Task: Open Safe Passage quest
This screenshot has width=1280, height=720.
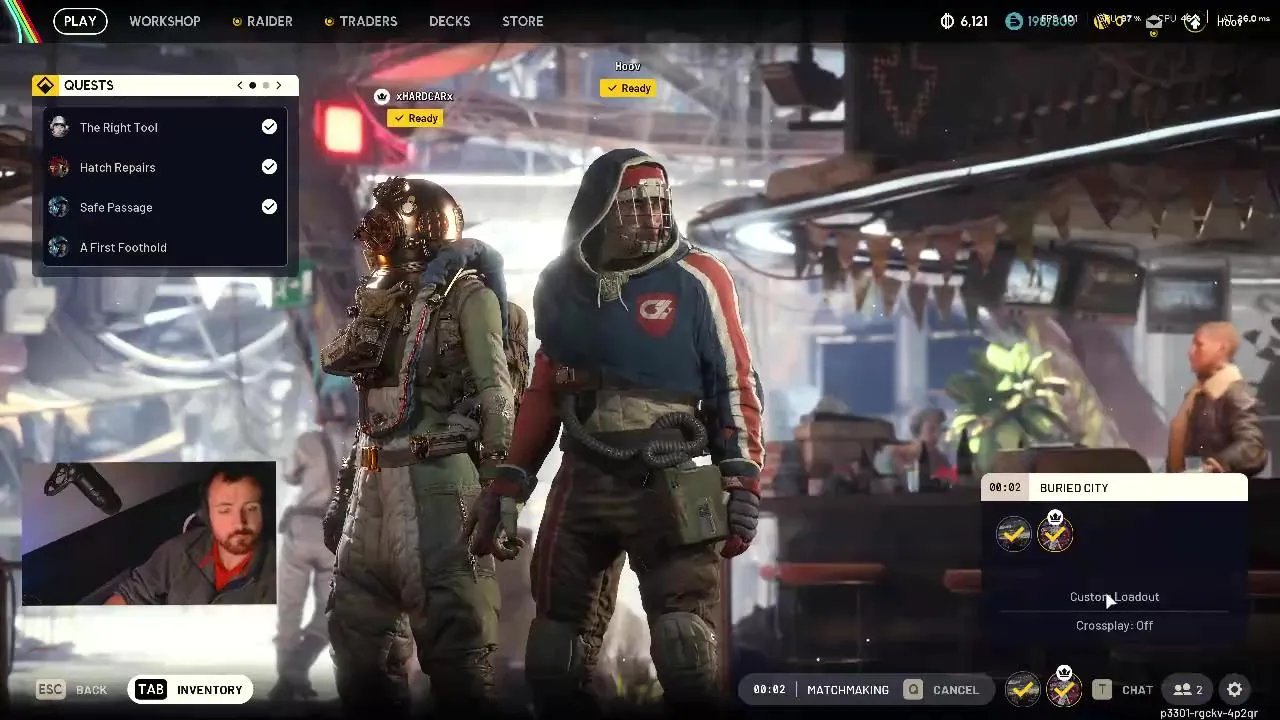Action: tap(165, 207)
